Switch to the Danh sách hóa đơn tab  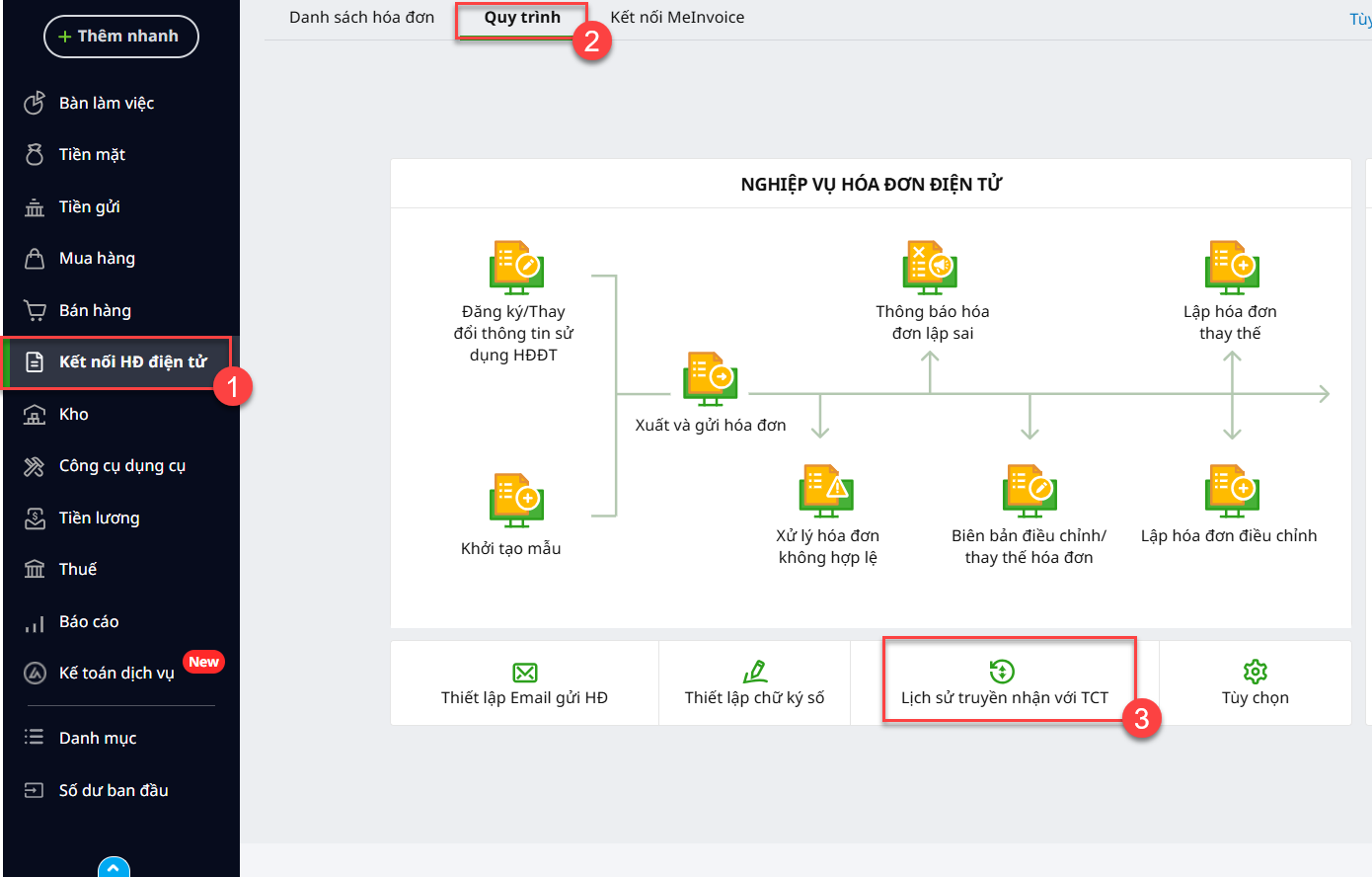[x=361, y=18]
